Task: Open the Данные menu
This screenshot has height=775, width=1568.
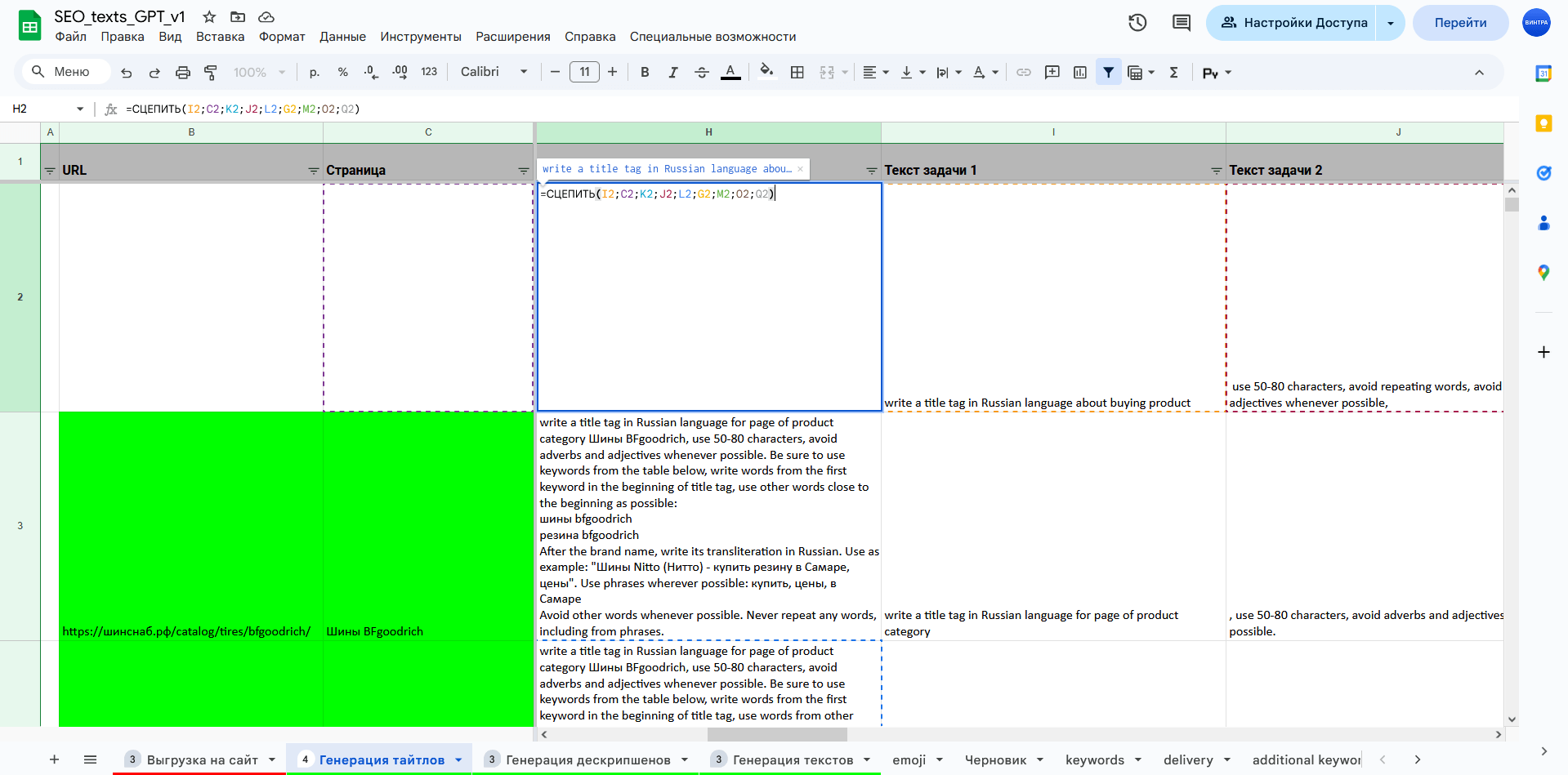Action: tap(342, 37)
